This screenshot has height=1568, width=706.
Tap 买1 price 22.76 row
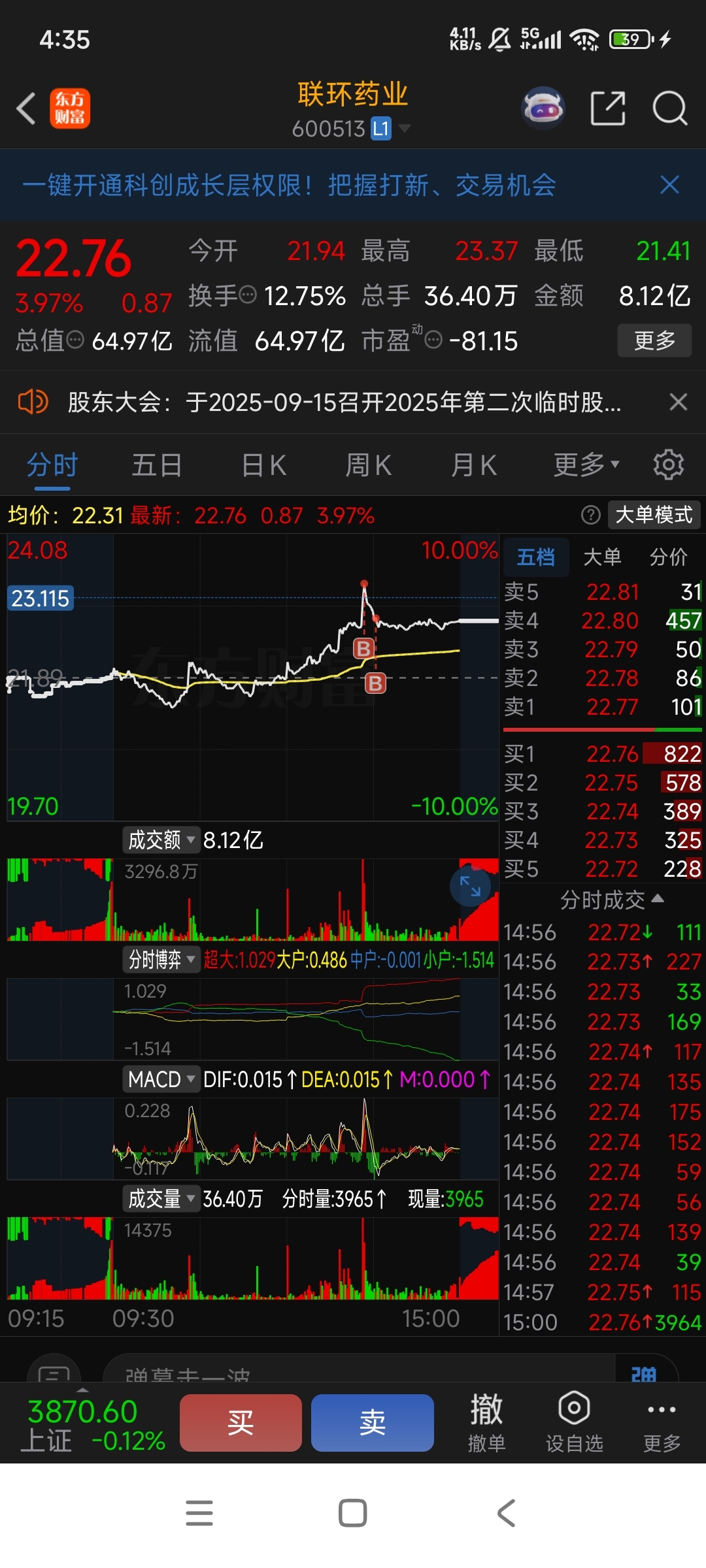click(x=603, y=754)
